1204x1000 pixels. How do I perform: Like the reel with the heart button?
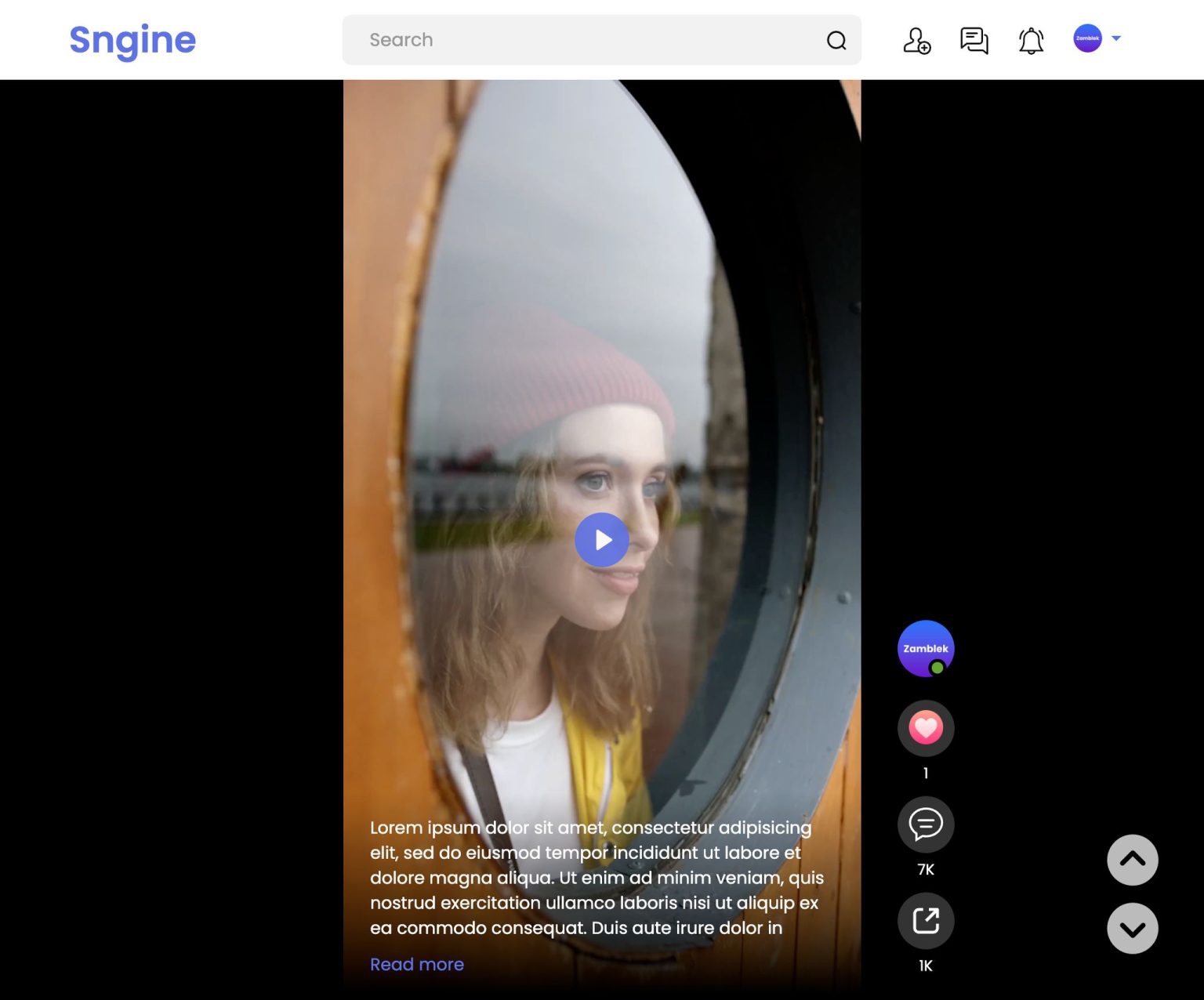(926, 727)
